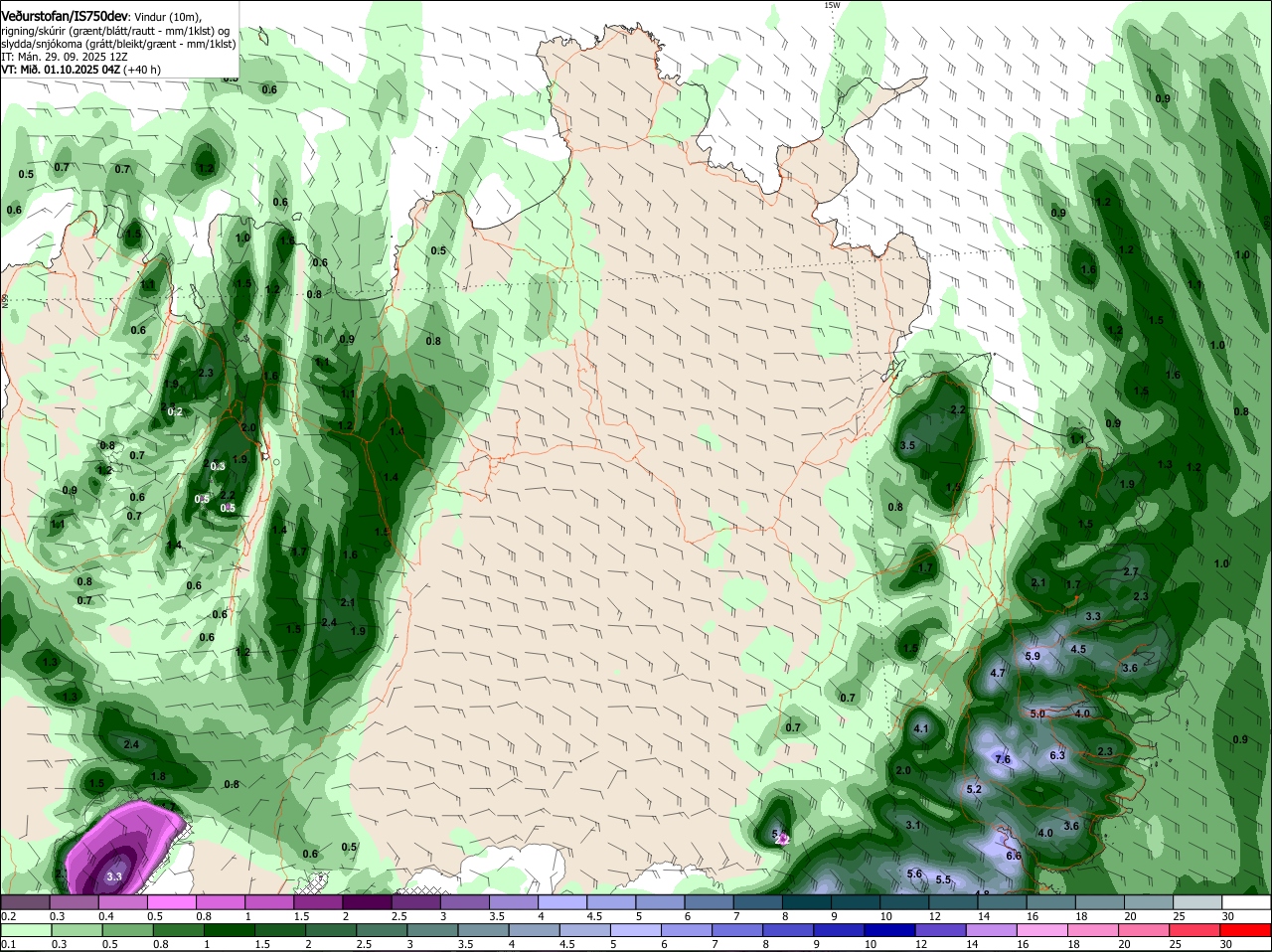
Task: Click the '1.8' precipitation value on the map
Action: 158,776
